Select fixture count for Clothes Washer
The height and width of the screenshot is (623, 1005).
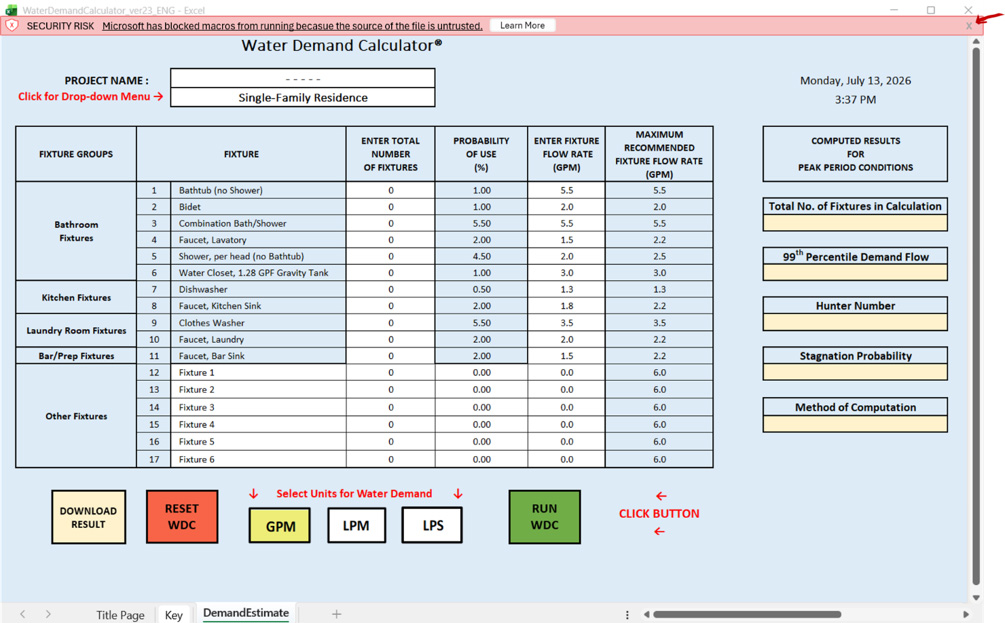pos(390,323)
